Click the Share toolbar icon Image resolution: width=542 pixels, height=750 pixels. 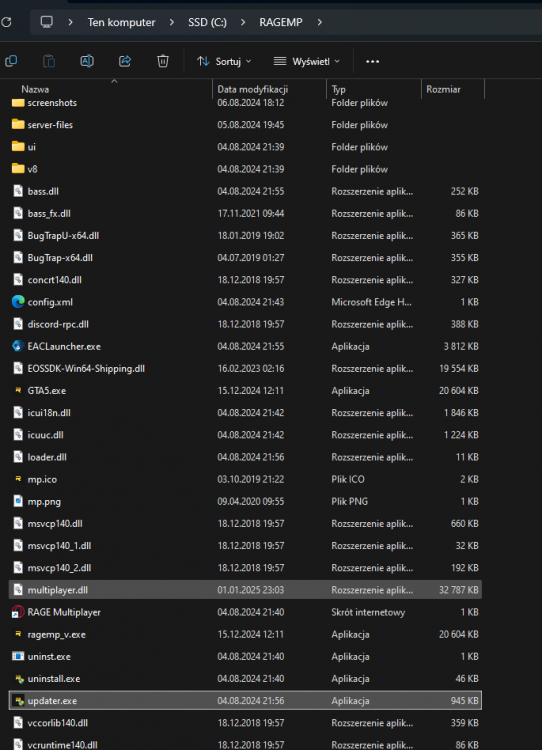125,61
